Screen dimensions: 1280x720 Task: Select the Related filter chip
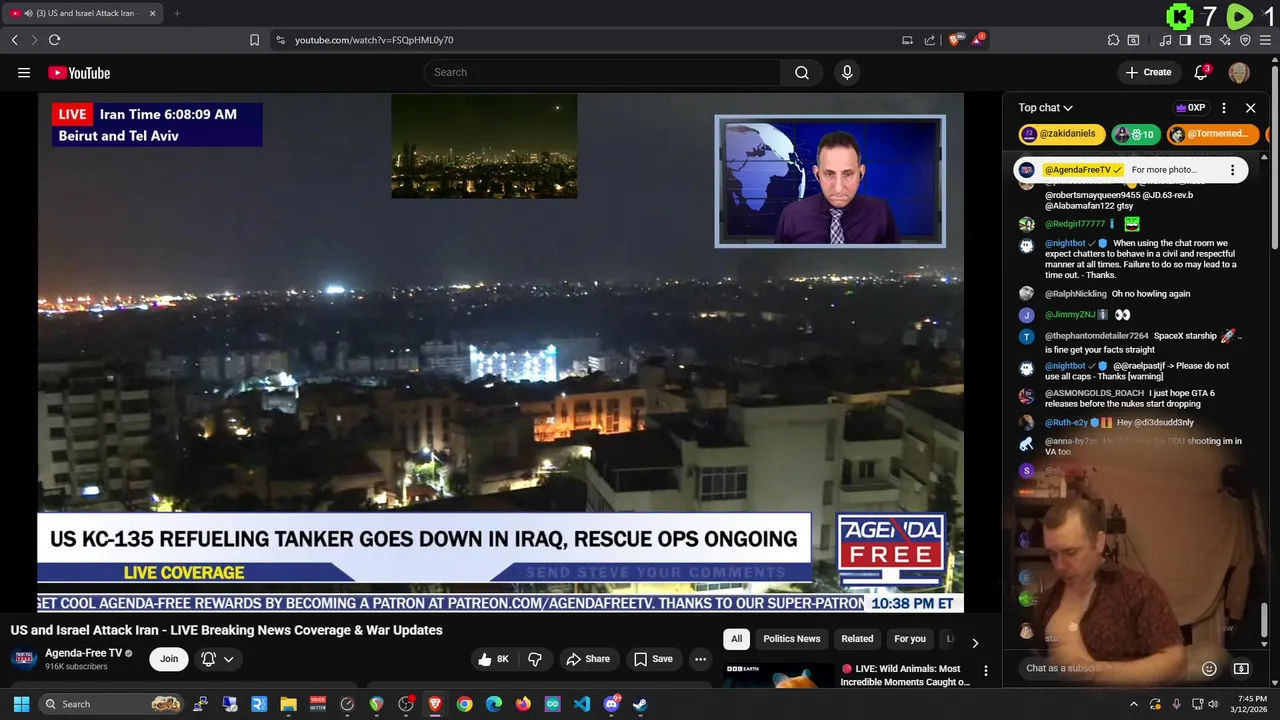pos(857,639)
